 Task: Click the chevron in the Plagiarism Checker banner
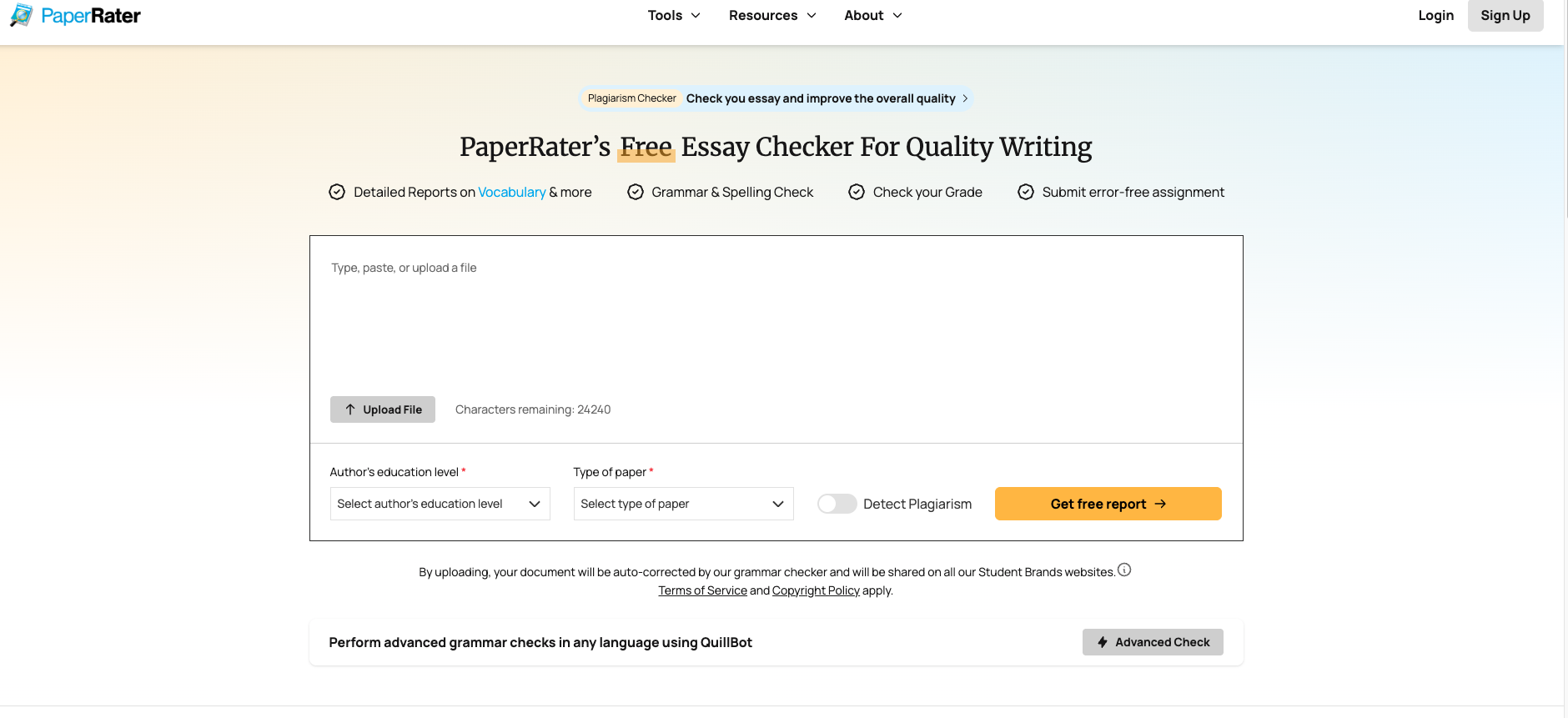(x=965, y=98)
